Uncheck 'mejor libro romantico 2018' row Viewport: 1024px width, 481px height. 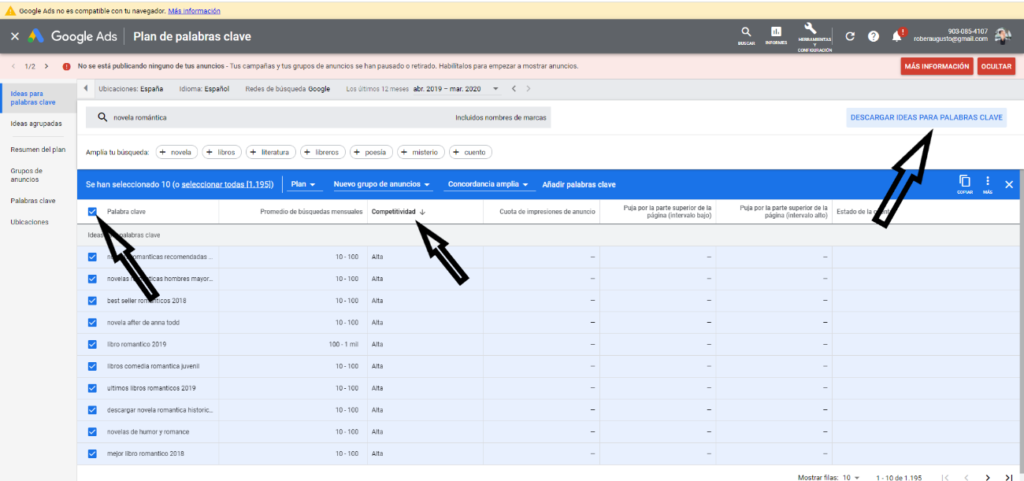tap(92, 454)
